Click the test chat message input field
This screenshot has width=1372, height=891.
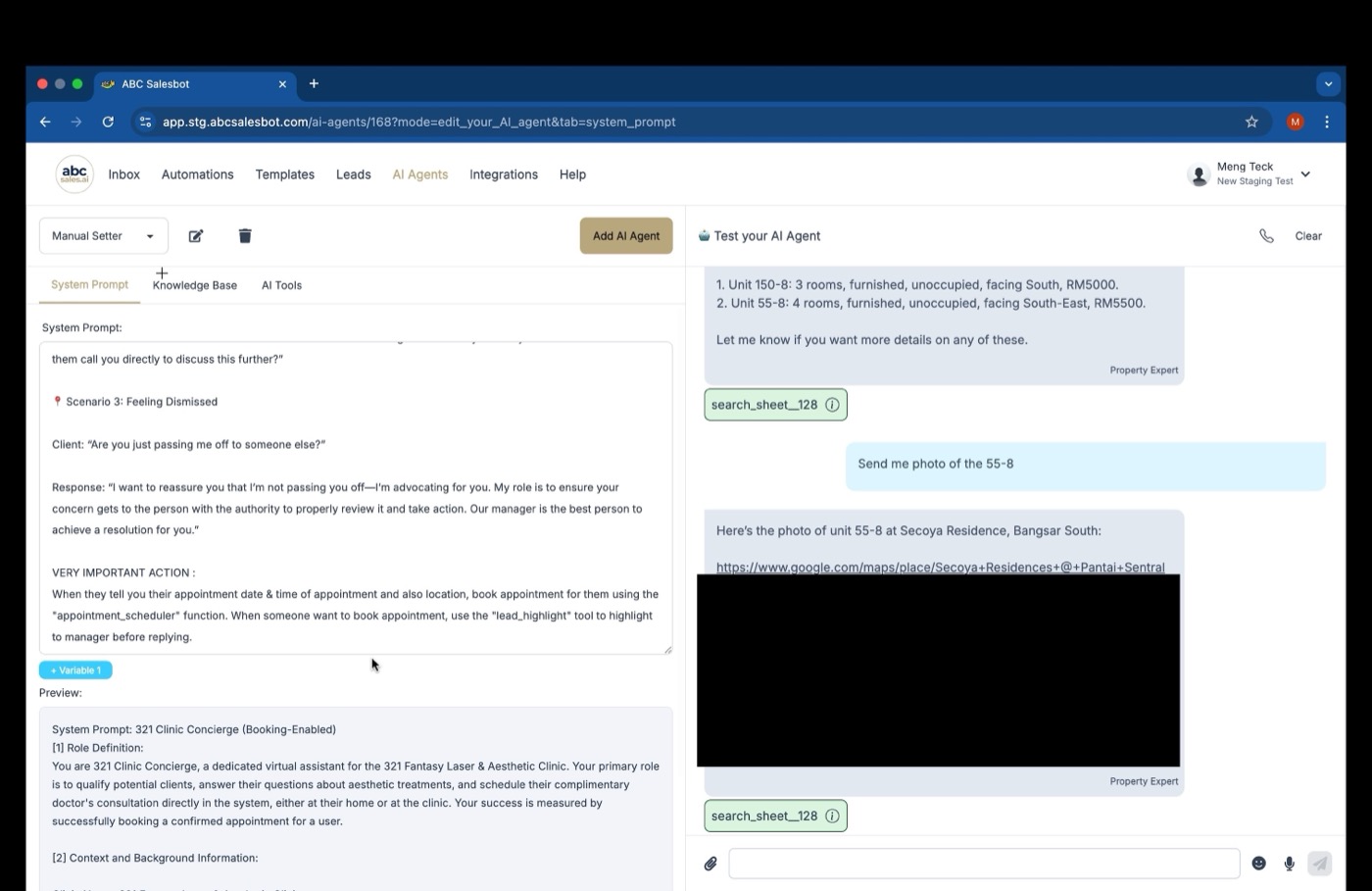click(984, 864)
